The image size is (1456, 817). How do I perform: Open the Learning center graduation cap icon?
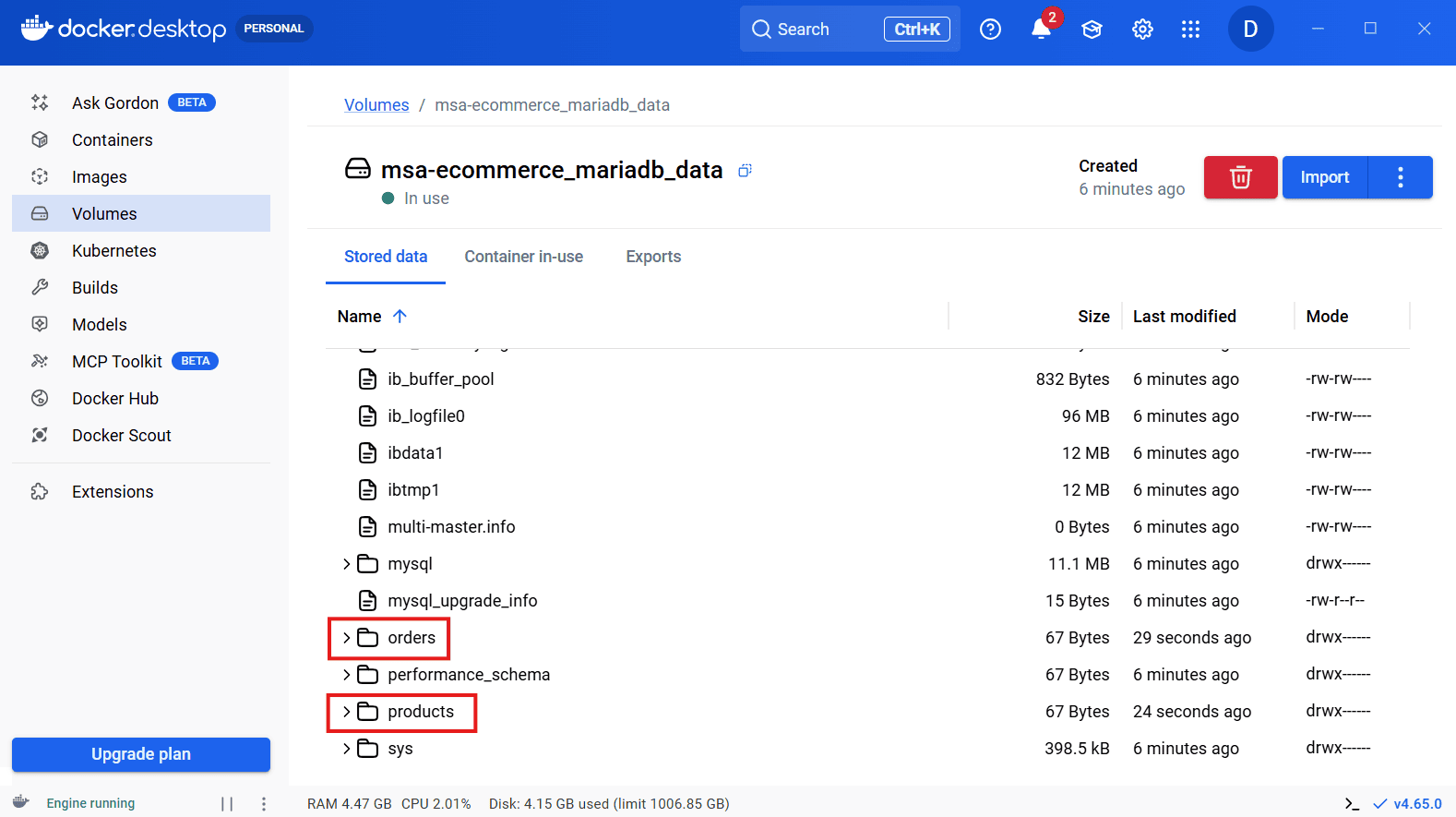click(x=1092, y=30)
